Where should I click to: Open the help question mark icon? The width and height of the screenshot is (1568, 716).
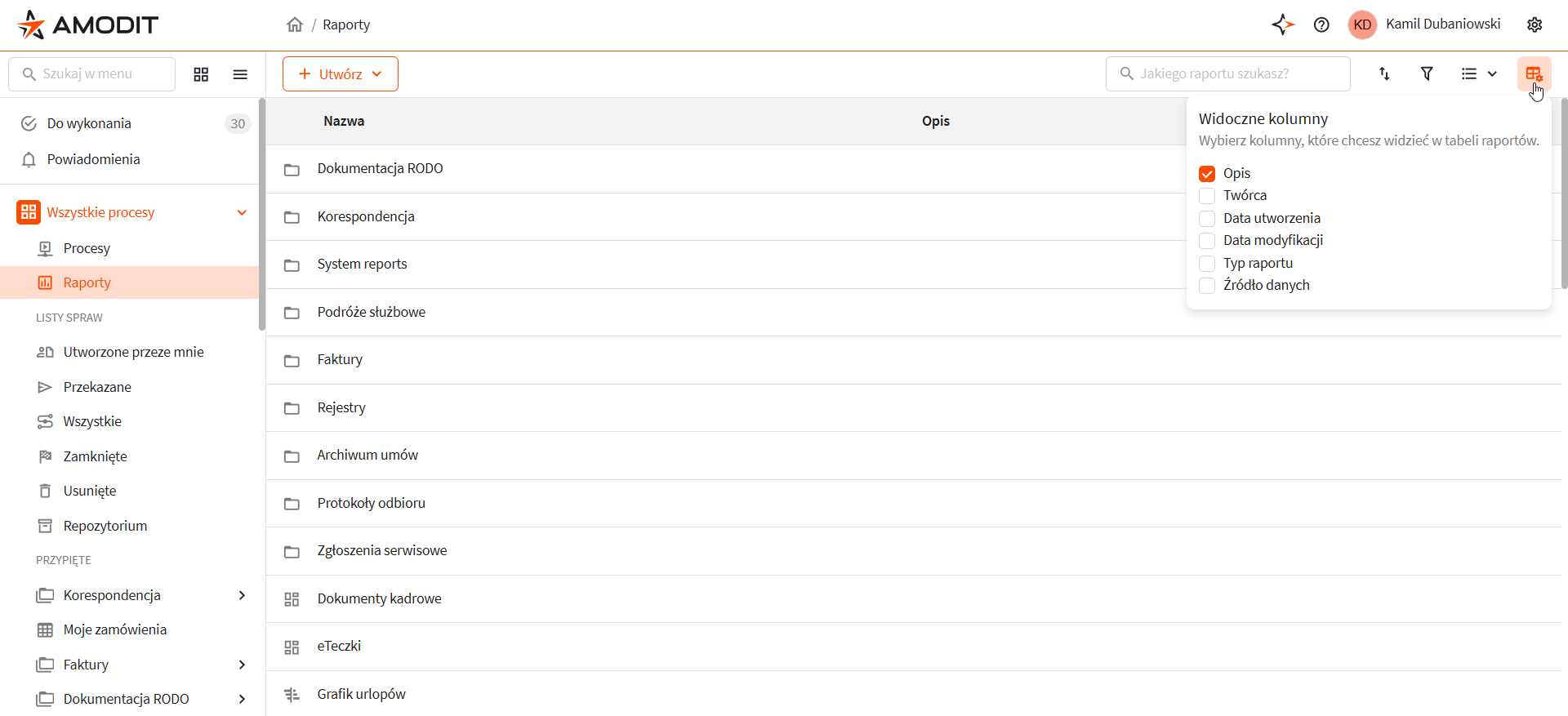1321,24
